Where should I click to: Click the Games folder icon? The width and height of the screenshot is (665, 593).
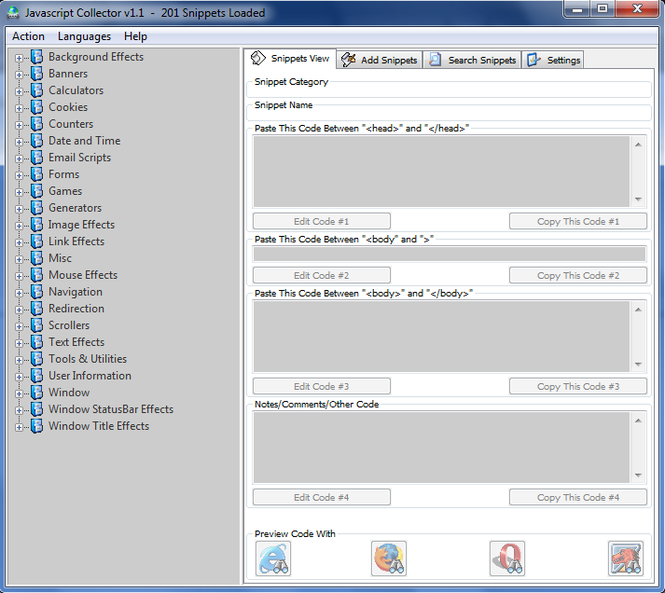(x=37, y=191)
